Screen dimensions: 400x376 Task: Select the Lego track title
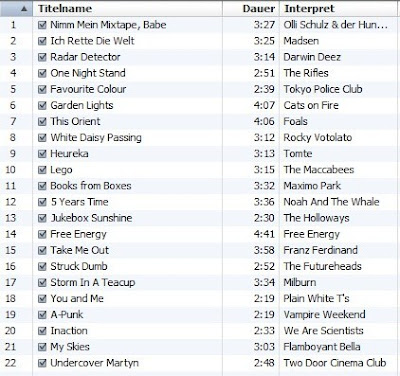coord(61,170)
